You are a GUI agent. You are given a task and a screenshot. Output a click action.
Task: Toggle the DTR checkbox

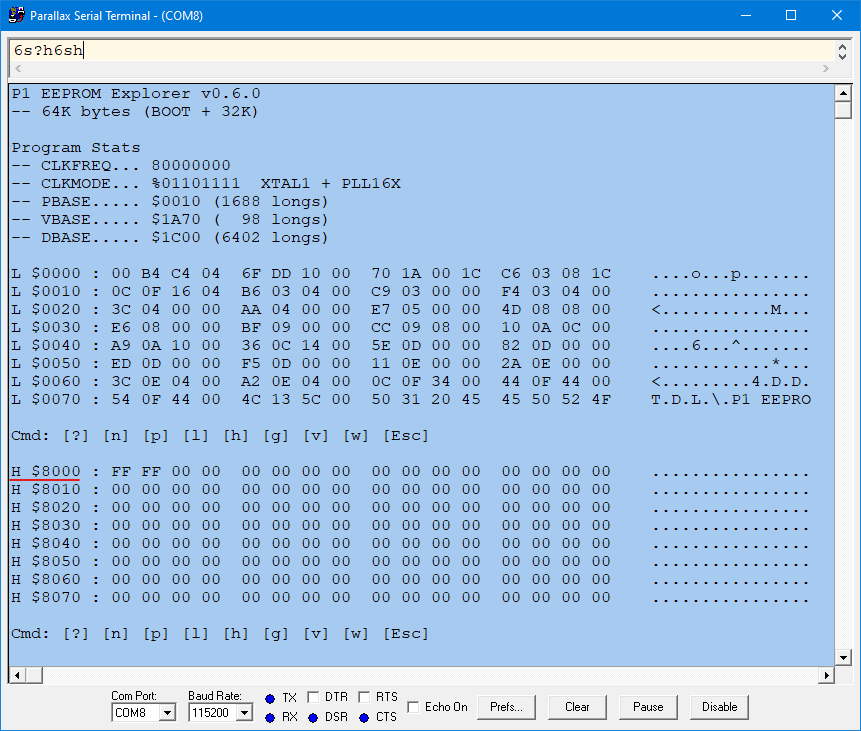(313, 697)
